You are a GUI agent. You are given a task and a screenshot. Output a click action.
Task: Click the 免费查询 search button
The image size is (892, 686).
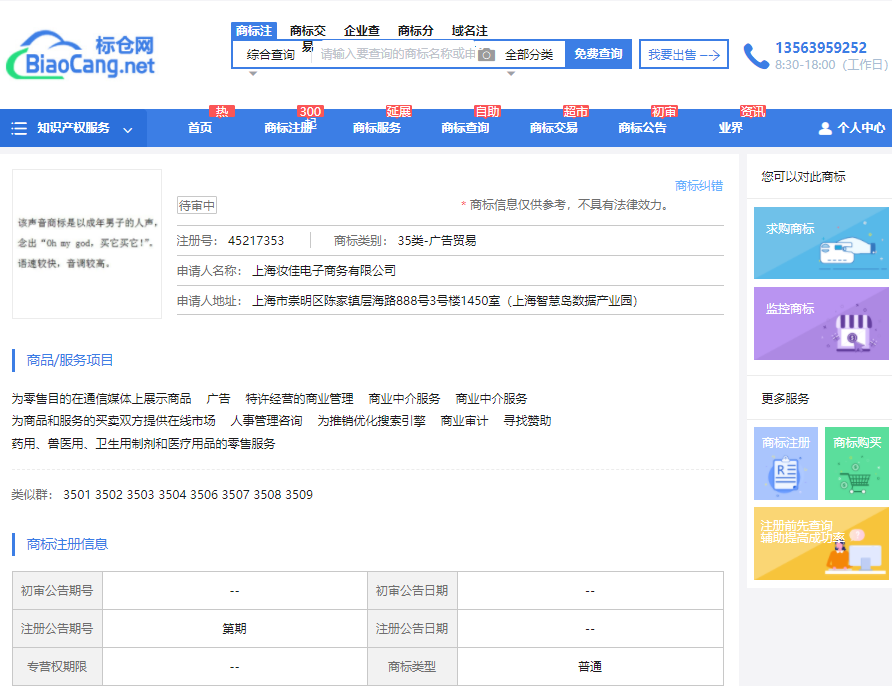(598, 54)
